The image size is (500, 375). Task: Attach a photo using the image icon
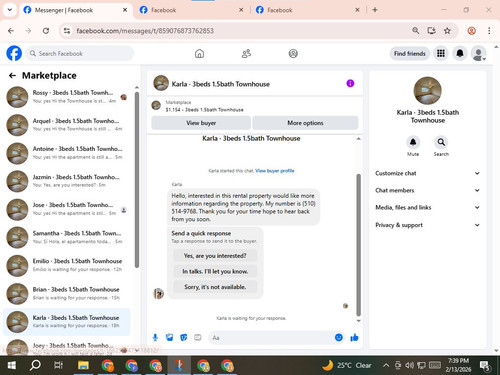click(x=170, y=338)
